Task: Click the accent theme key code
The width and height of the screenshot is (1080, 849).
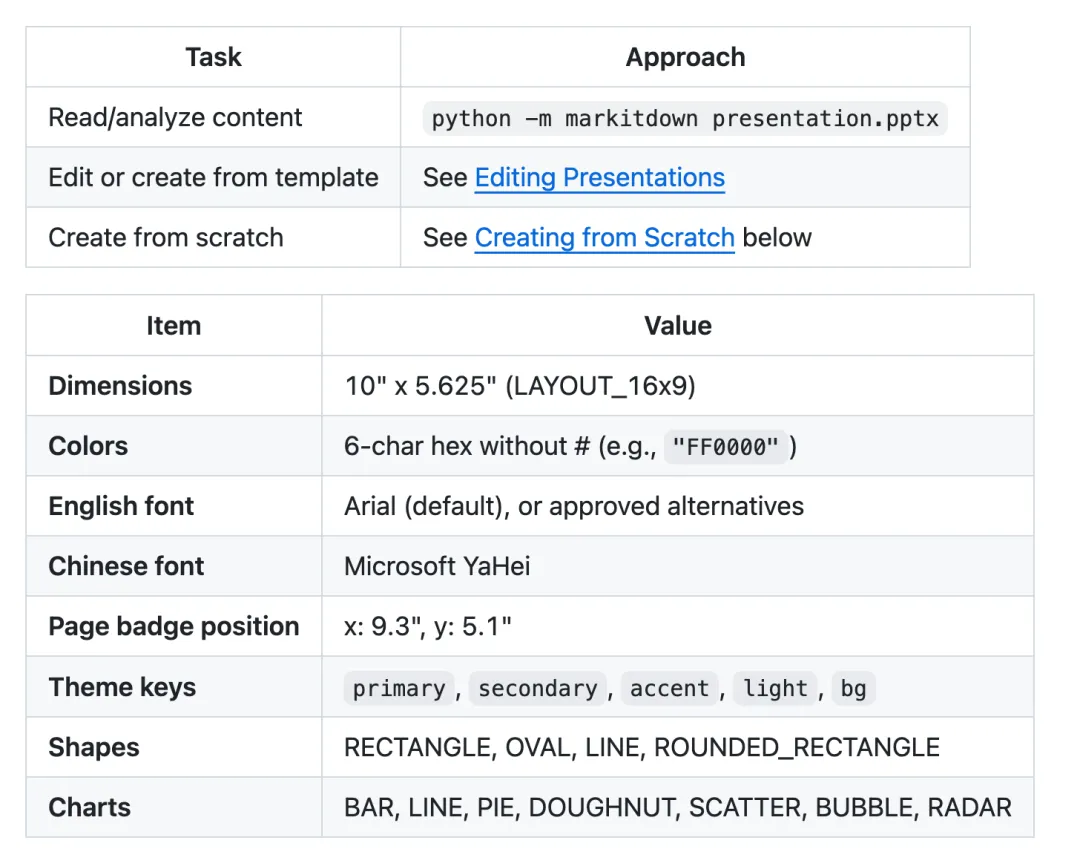Action: click(x=669, y=688)
